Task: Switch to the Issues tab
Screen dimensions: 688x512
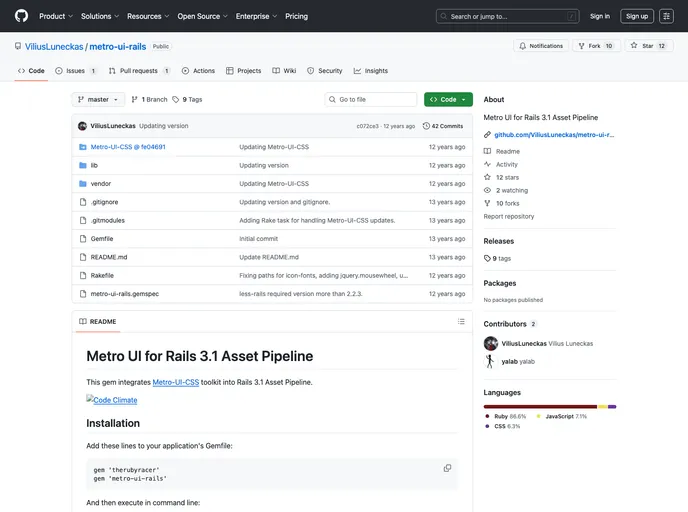Action: (x=76, y=71)
